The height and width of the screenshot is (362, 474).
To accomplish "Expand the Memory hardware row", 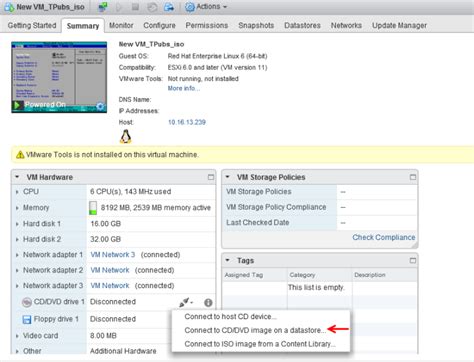I will [17, 208].
